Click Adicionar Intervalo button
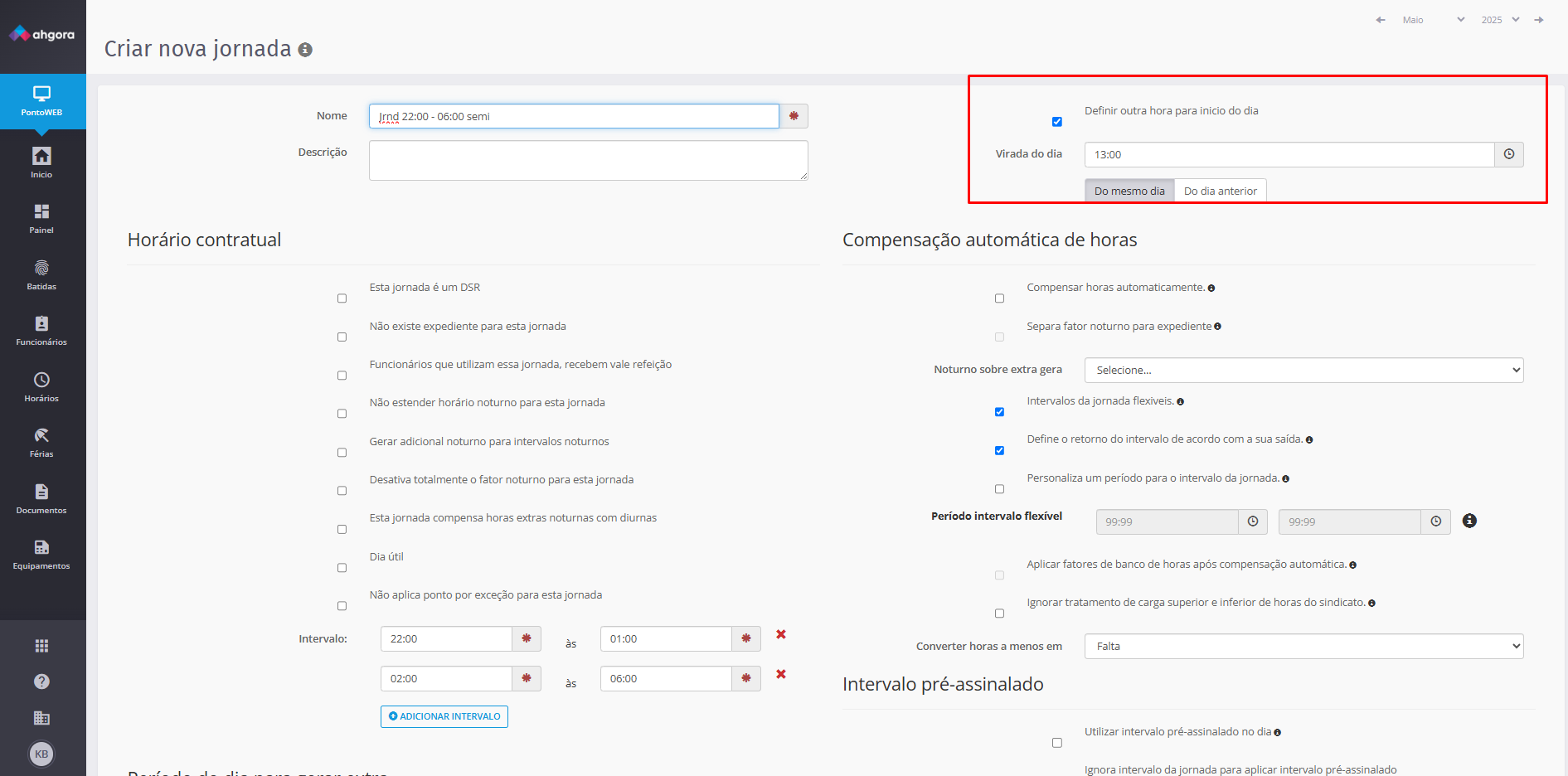Image resolution: width=1568 pixels, height=776 pixels. [x=444, y=716]
